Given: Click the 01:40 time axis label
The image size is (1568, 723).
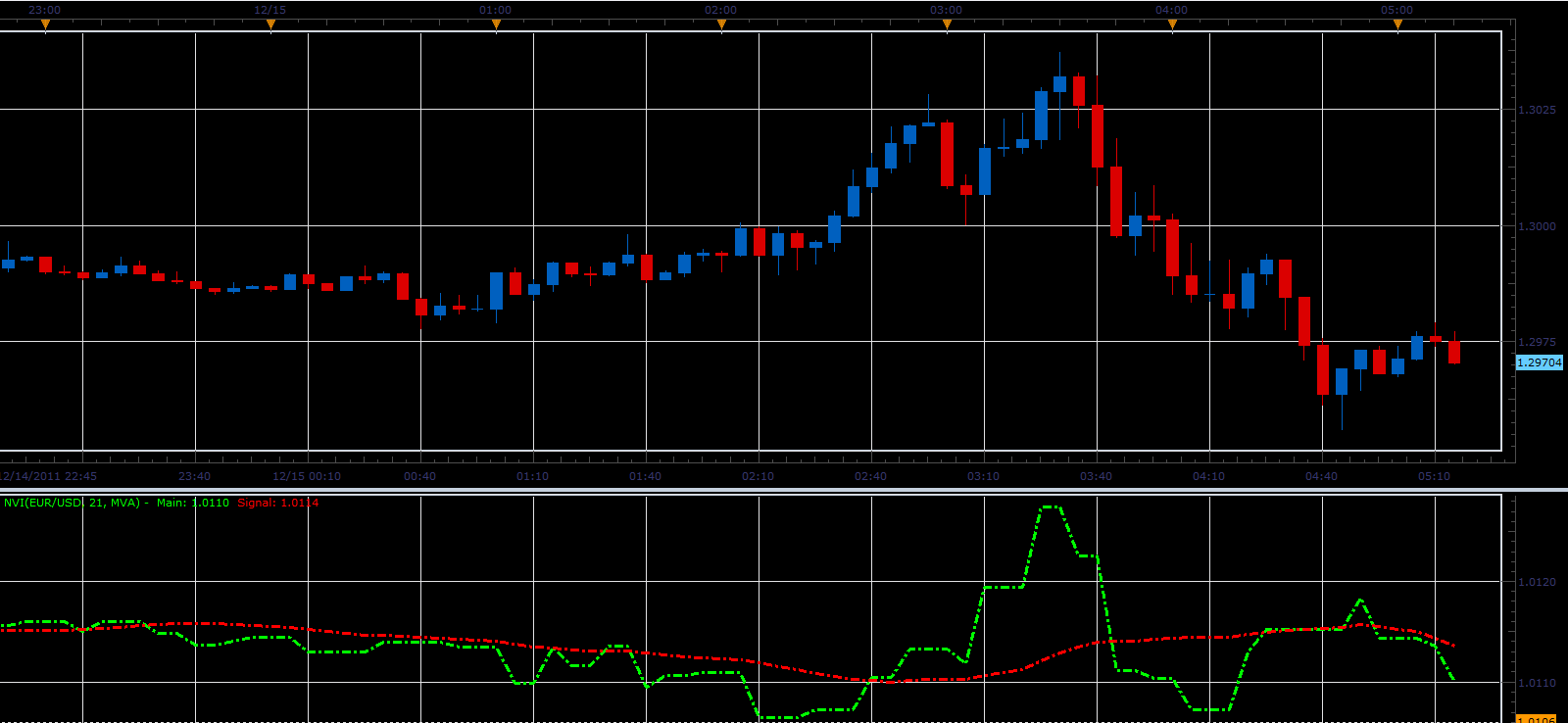Looking at the screenshot, I should tap(645, 476).
